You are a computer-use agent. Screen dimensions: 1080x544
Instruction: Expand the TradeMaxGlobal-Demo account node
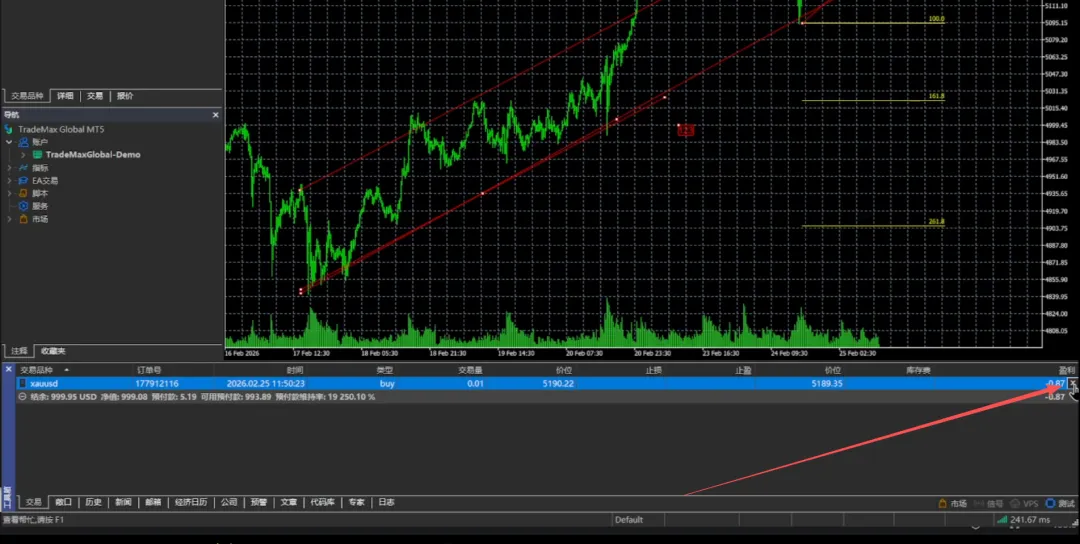23,155
